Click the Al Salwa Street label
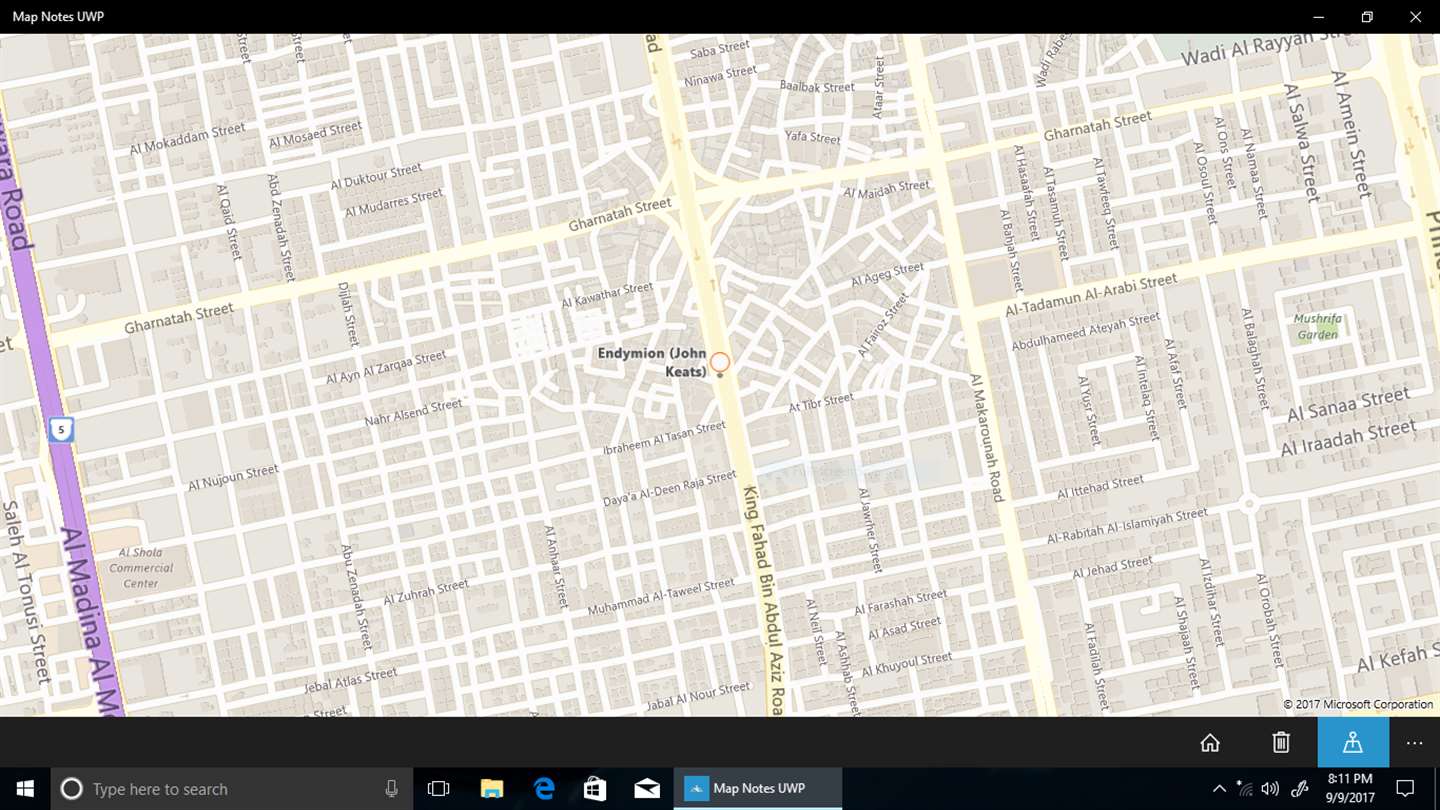This screenshot has width=1440, height=810. click(1301, 142)
